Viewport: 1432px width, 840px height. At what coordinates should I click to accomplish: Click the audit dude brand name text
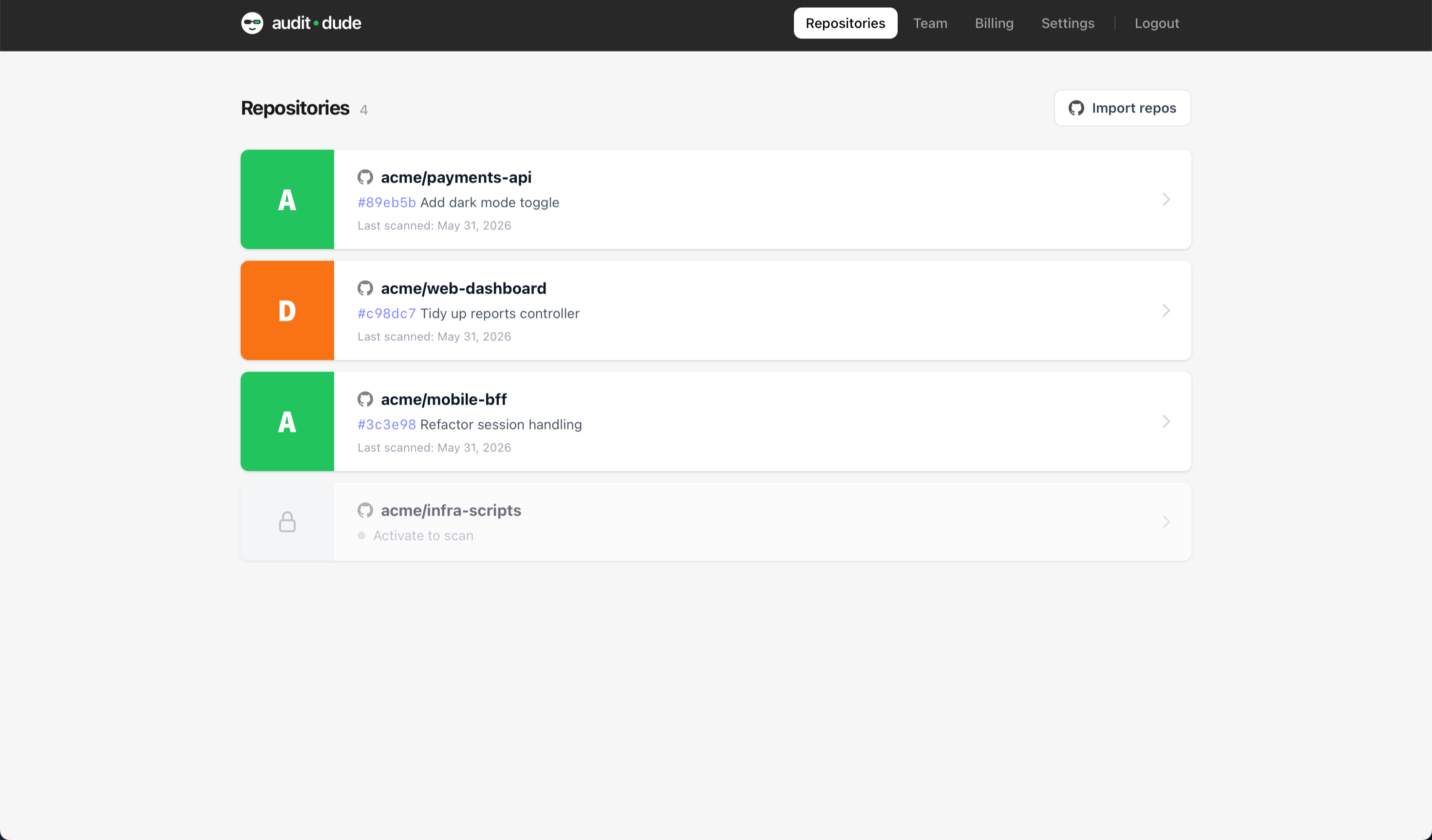pyautogui.click(x=317, y=23)
